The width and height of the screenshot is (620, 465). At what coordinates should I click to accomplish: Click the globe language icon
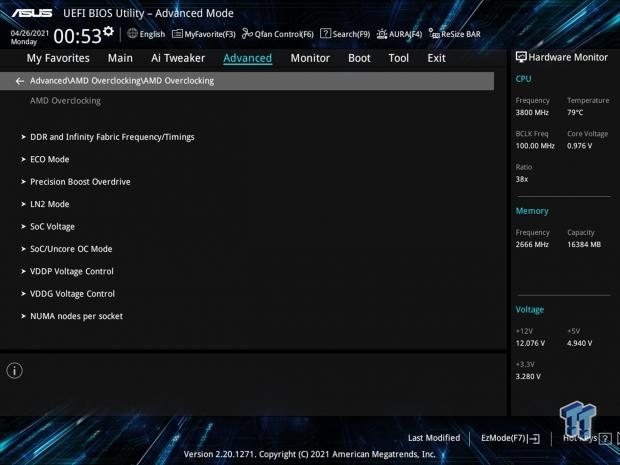pyautogui.click(x=132, y=34)
